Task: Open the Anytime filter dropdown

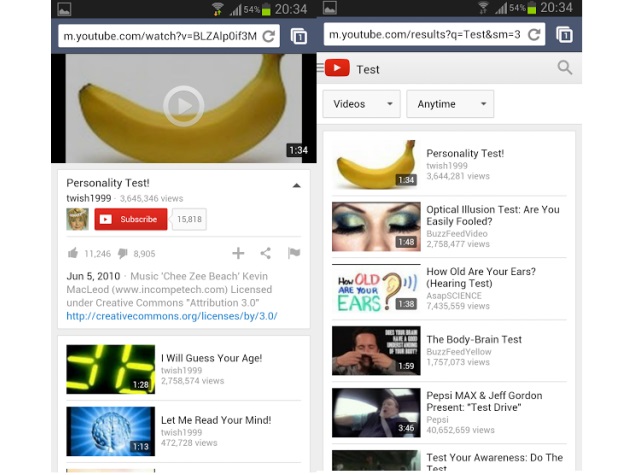Action: coord(450,104)
